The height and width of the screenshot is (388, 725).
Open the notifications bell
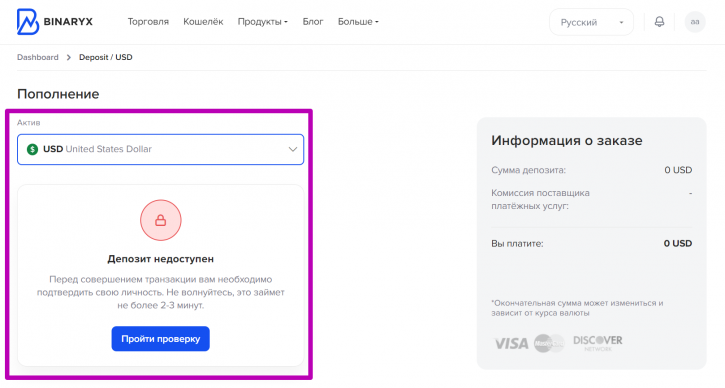(x=659, y=22)
